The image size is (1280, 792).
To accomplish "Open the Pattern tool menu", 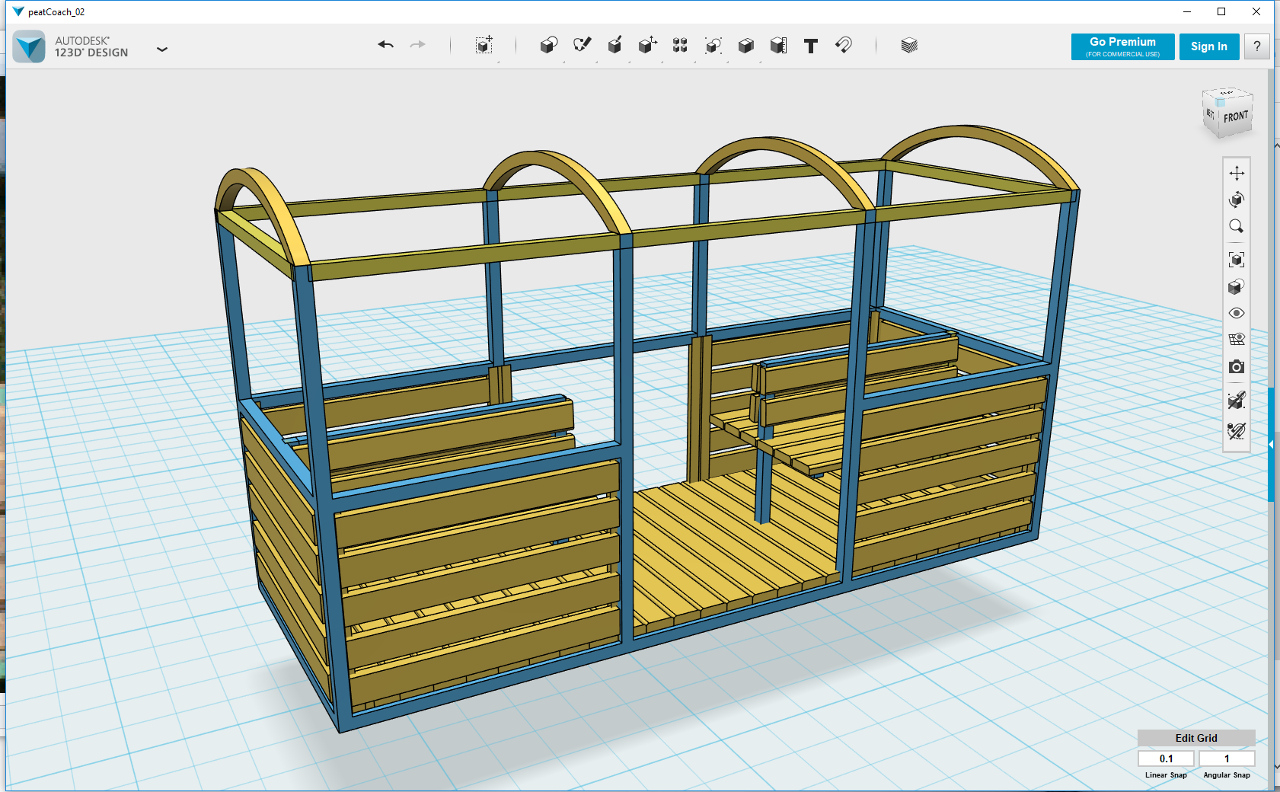I will [680, 45].
